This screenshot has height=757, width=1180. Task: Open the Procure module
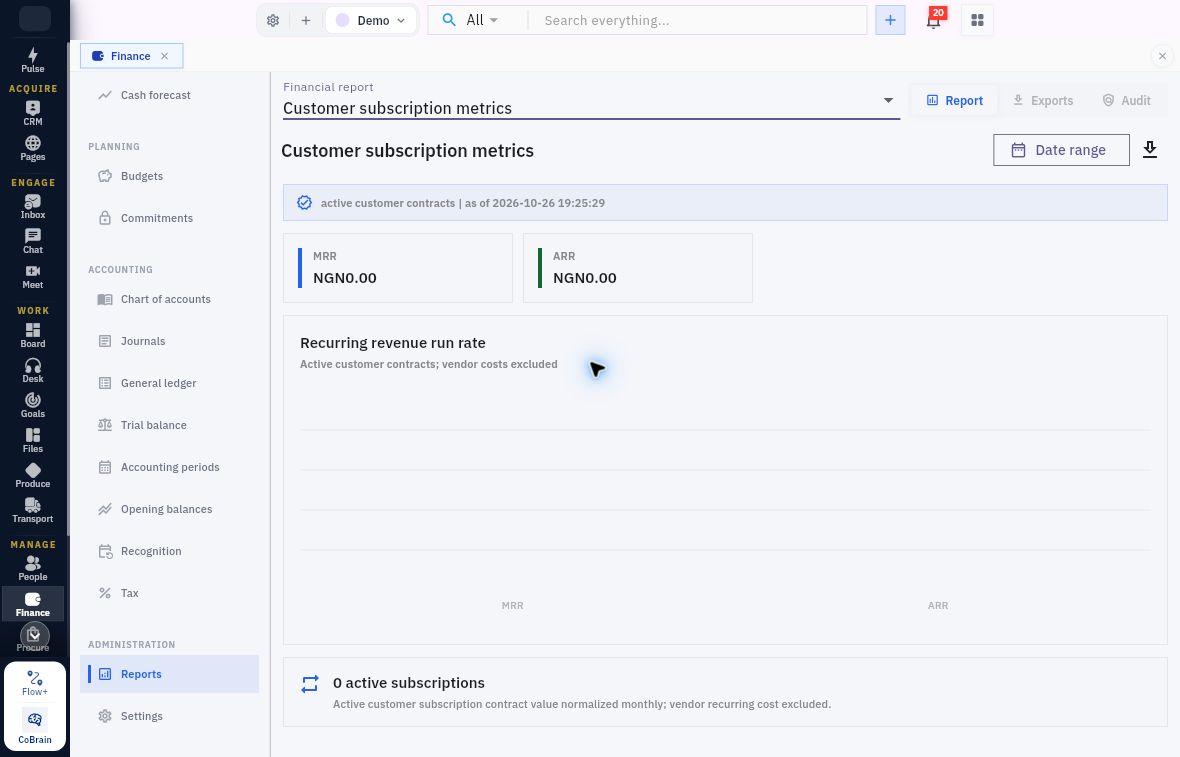(x=32, y=638)
